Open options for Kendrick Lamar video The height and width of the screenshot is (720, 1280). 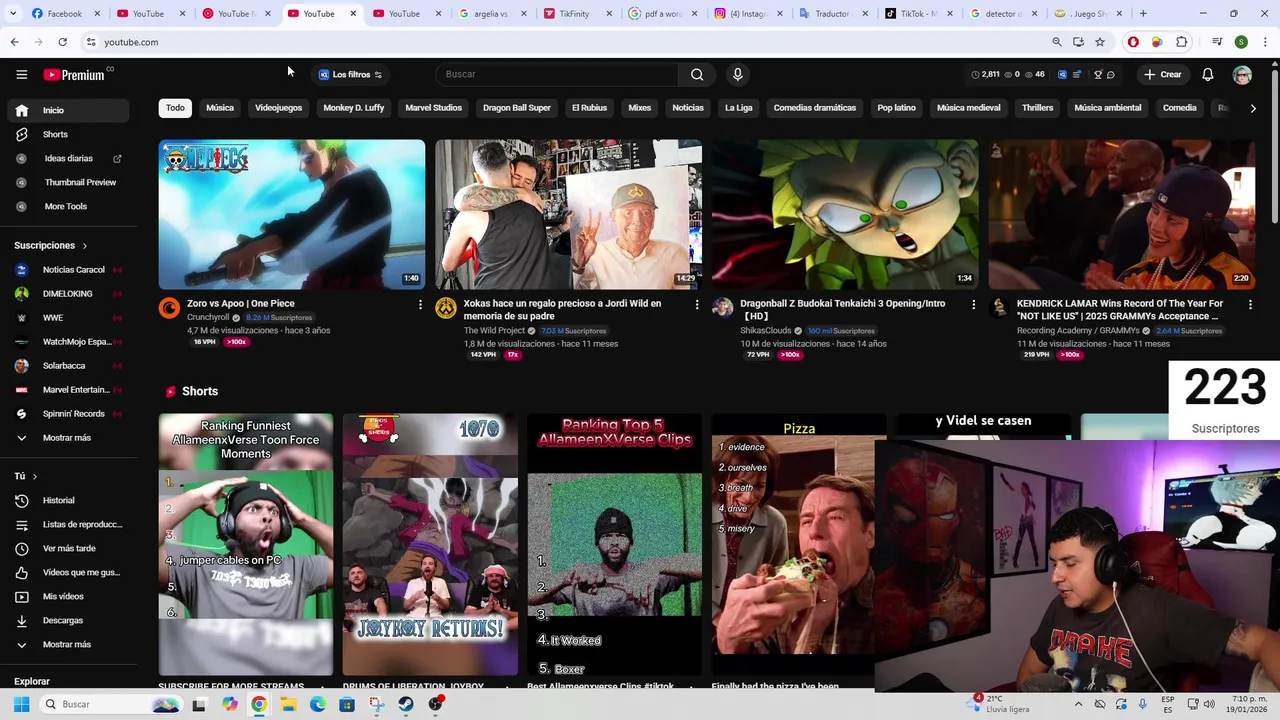pyautogui.click(x=1250, y=304)
